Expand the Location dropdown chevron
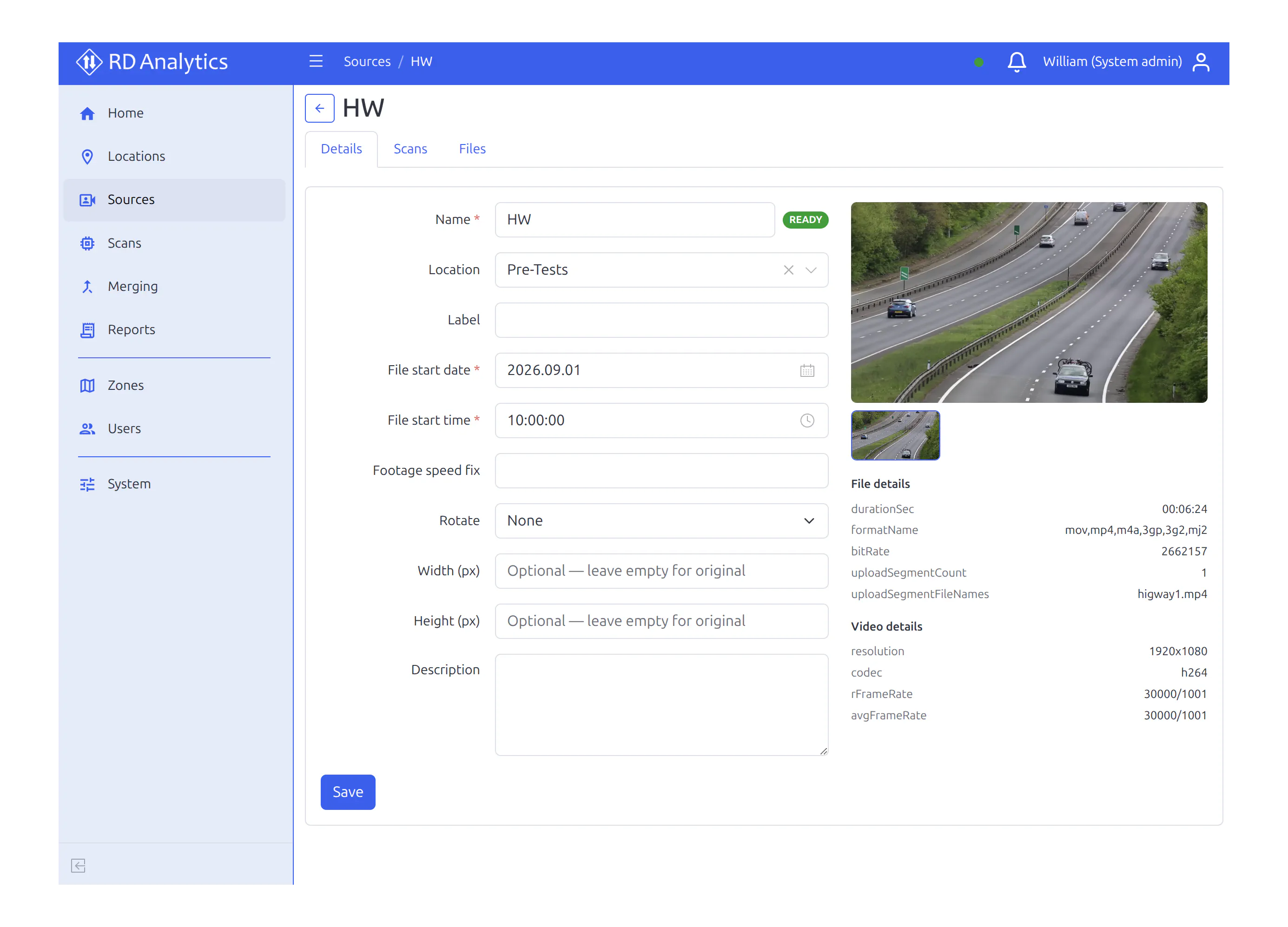 point(811,270)
